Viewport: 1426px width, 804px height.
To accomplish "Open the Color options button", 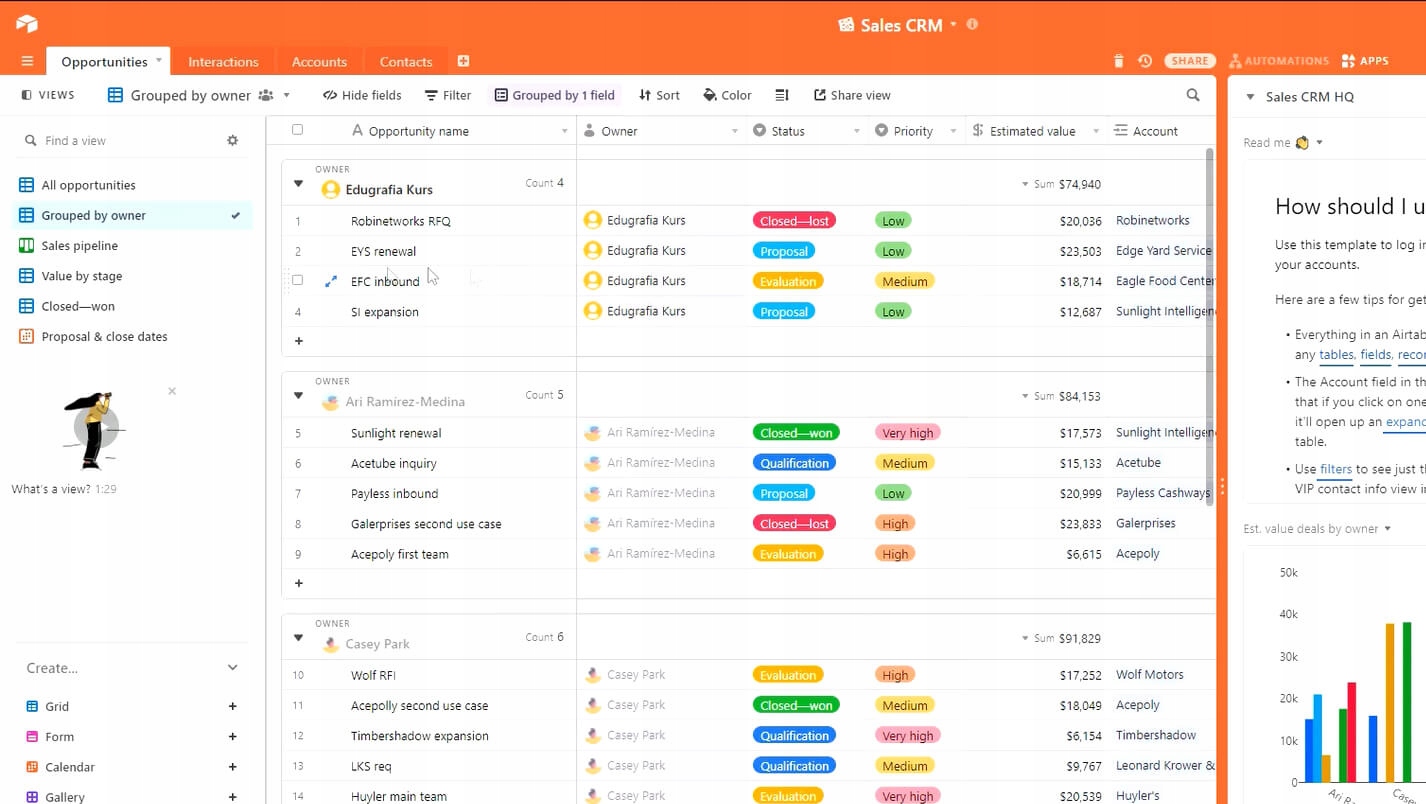I will 727,95.
